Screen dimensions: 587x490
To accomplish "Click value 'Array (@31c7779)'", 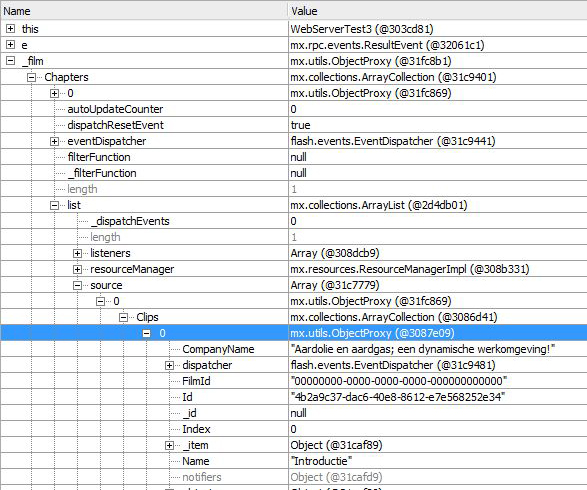I will pos(335,285).
